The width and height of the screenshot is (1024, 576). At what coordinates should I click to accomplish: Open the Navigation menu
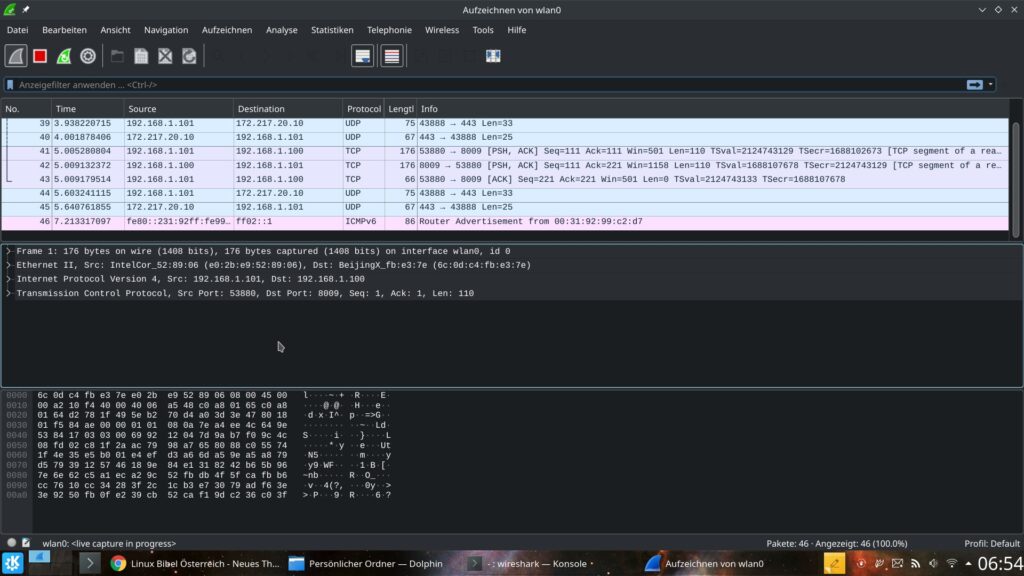166,30
